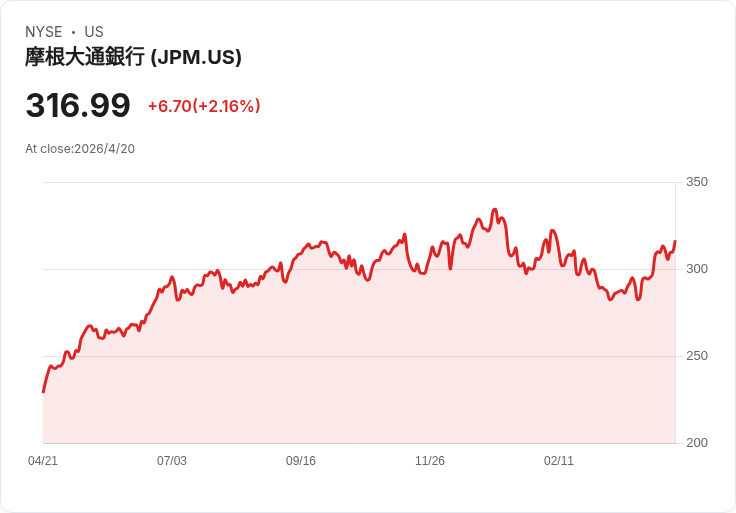This screenshot has height=513, width=736.
Task: Click the At close 2026/4/20 timestamp
Action: [80, 149]
